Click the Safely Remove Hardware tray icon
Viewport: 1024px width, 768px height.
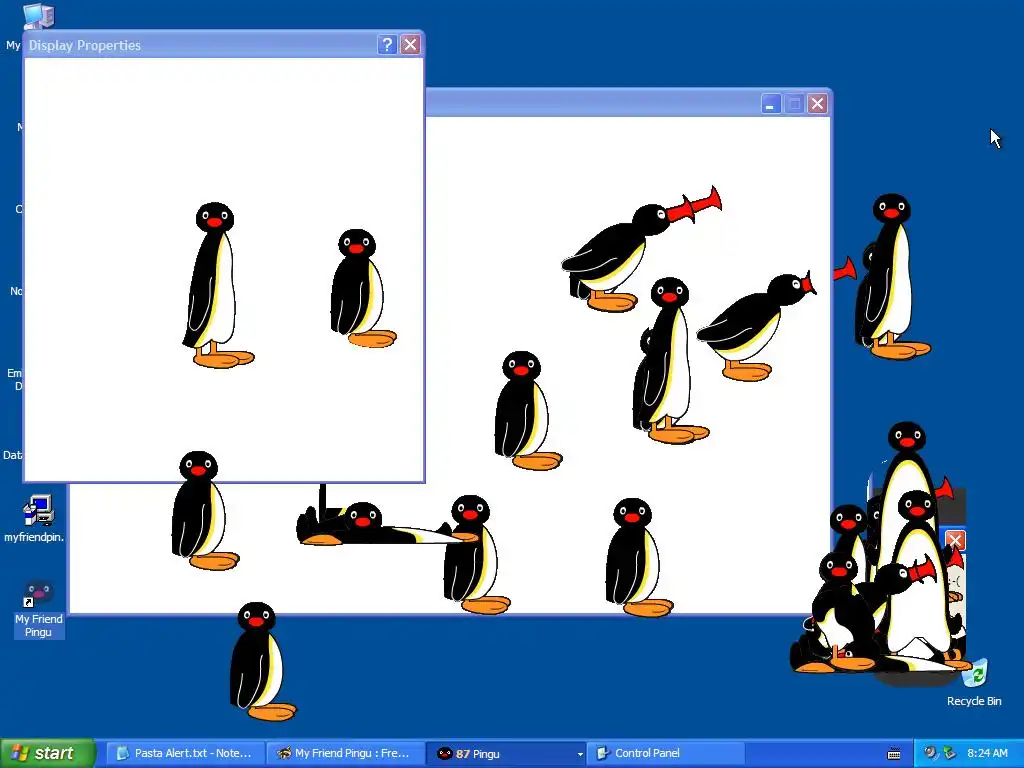coord(950,753)
